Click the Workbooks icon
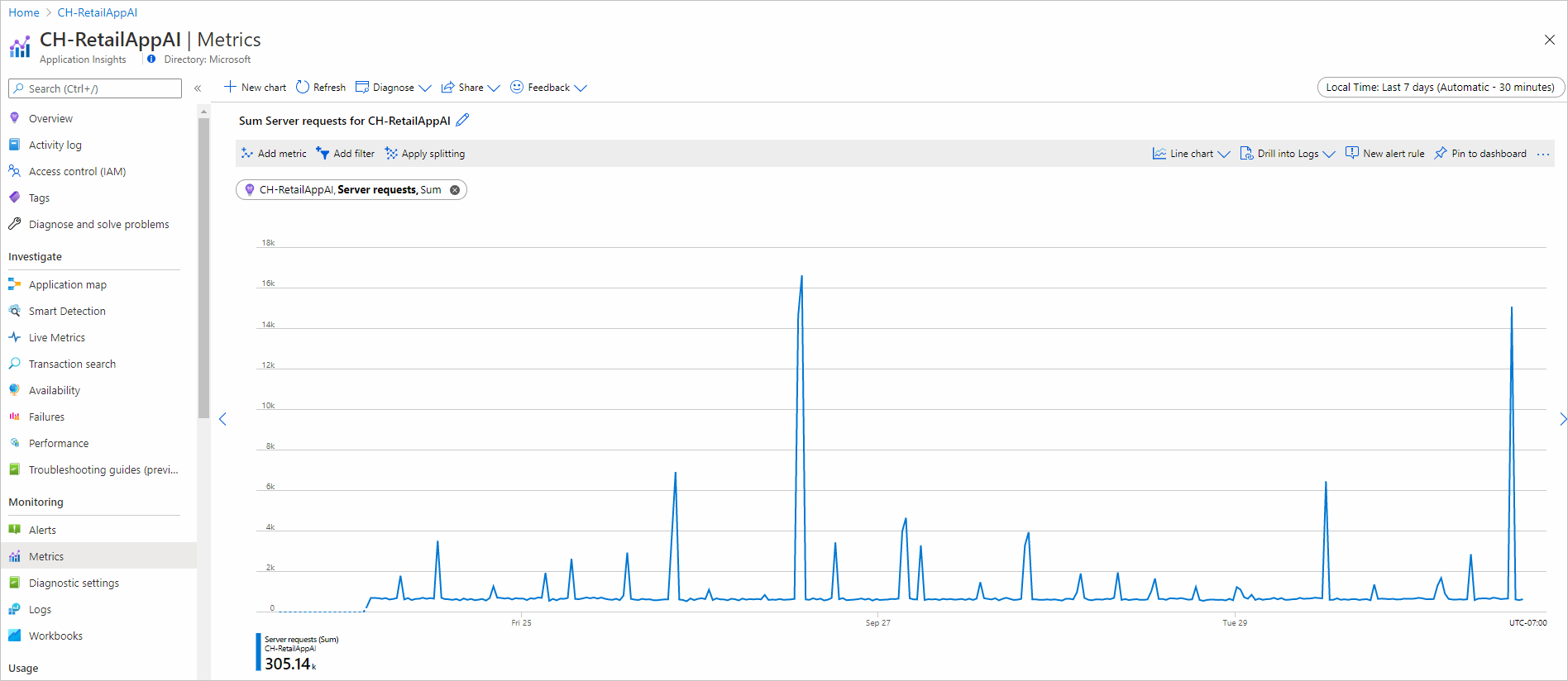1568x681 pixels. [x=15, y=636]
